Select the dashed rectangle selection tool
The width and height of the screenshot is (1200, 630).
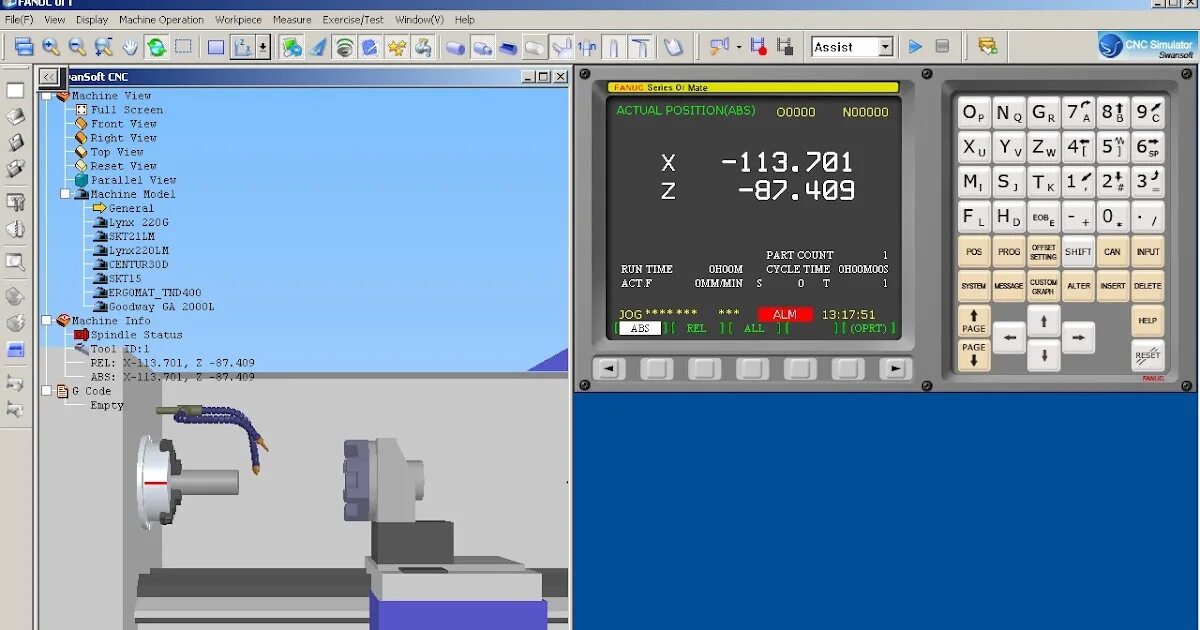[x=183, y=46]
